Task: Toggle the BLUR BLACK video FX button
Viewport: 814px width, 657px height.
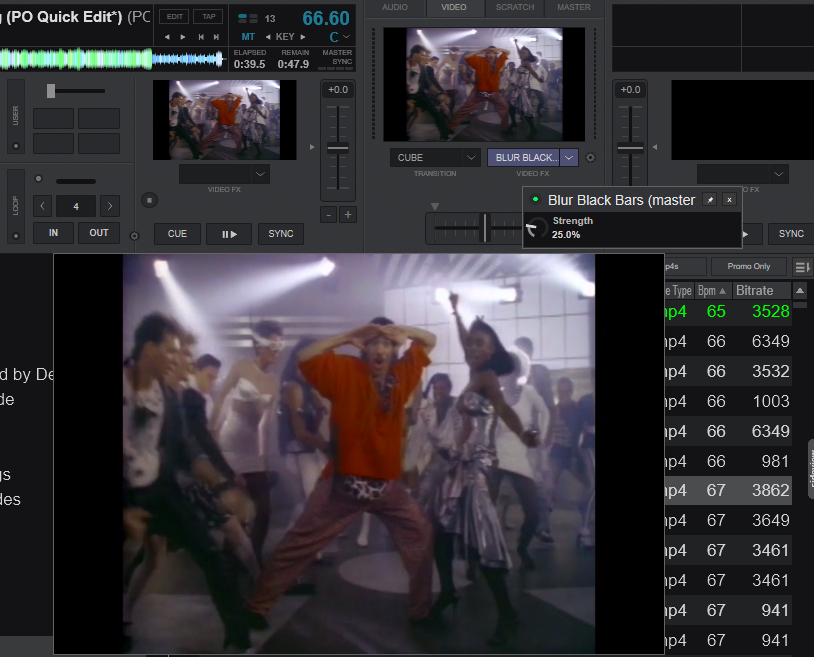Action: [524, 157]
